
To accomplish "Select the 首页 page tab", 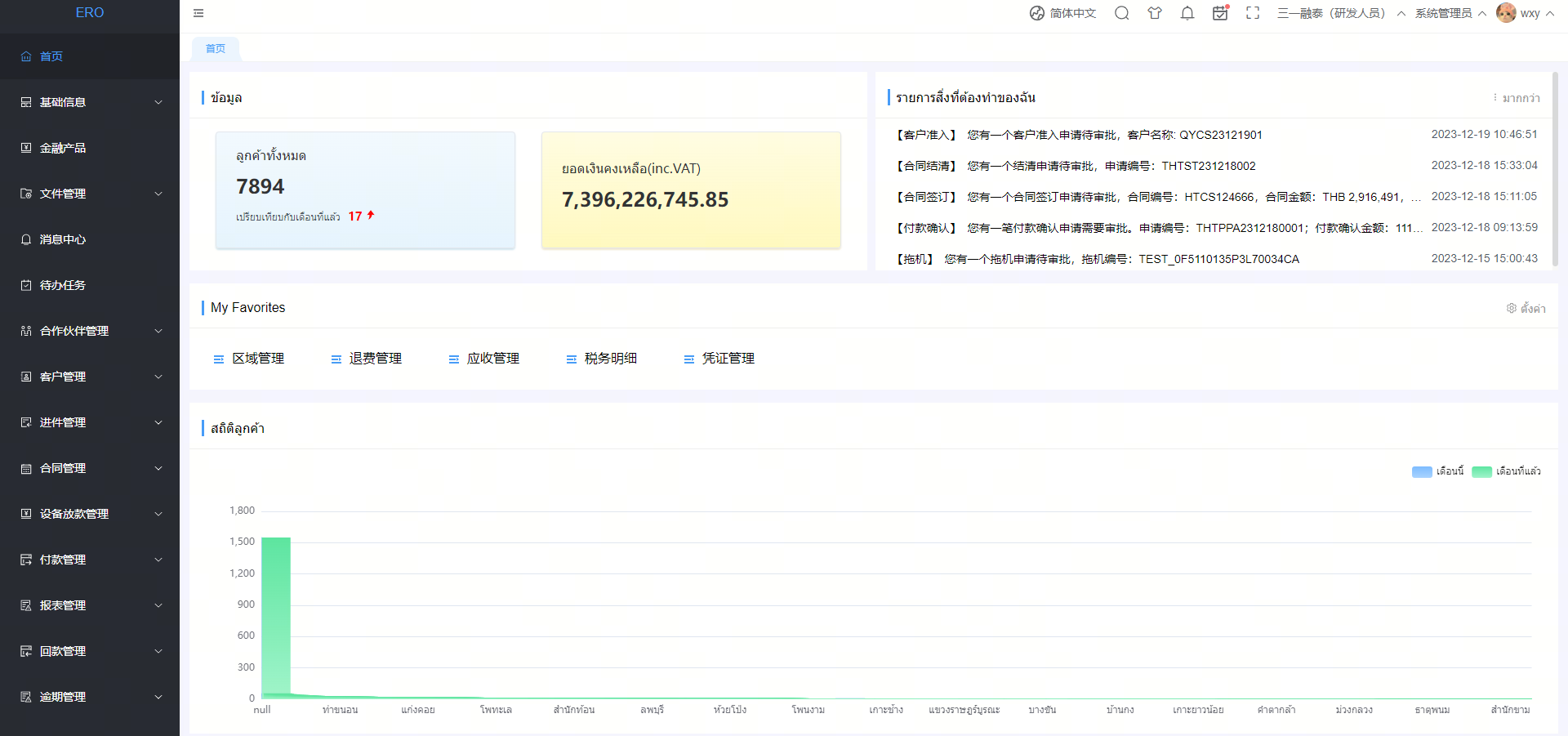I will (216, 49).
